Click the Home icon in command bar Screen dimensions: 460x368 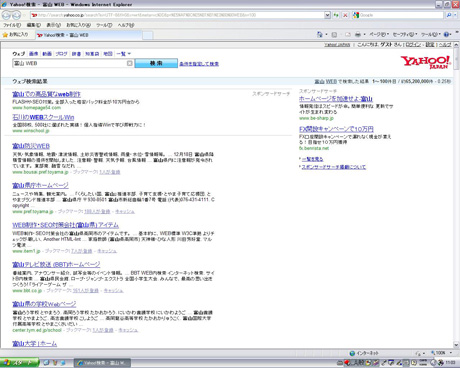tap(320, 34)
